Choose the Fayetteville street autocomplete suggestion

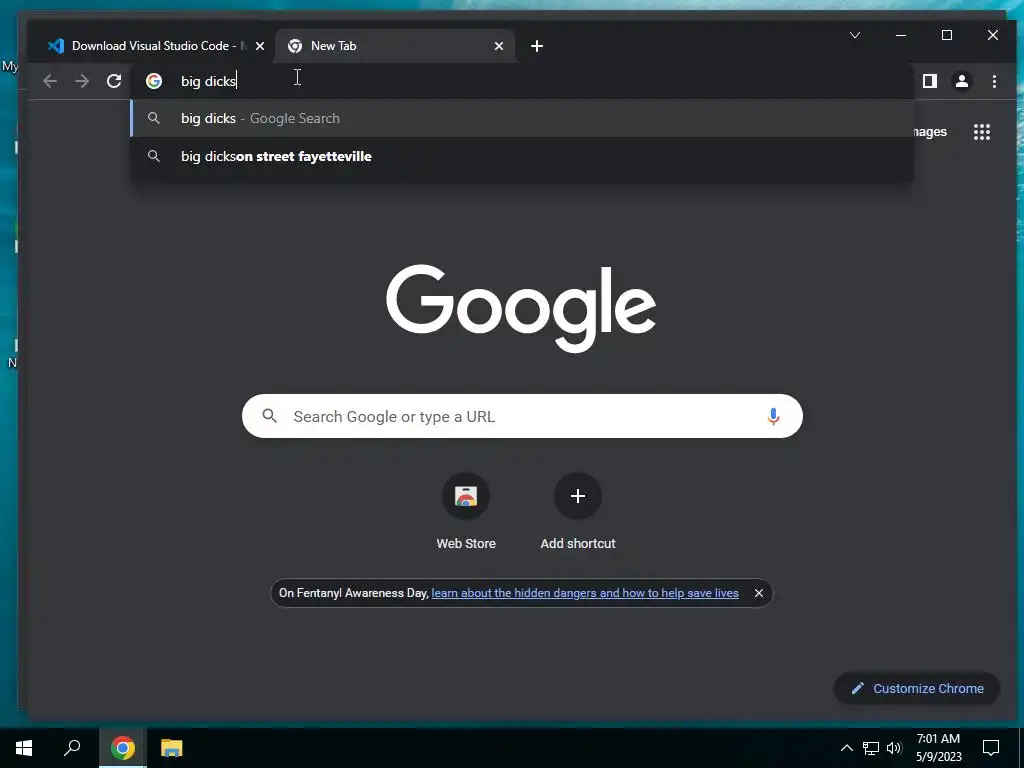click(x=522, y=156)
